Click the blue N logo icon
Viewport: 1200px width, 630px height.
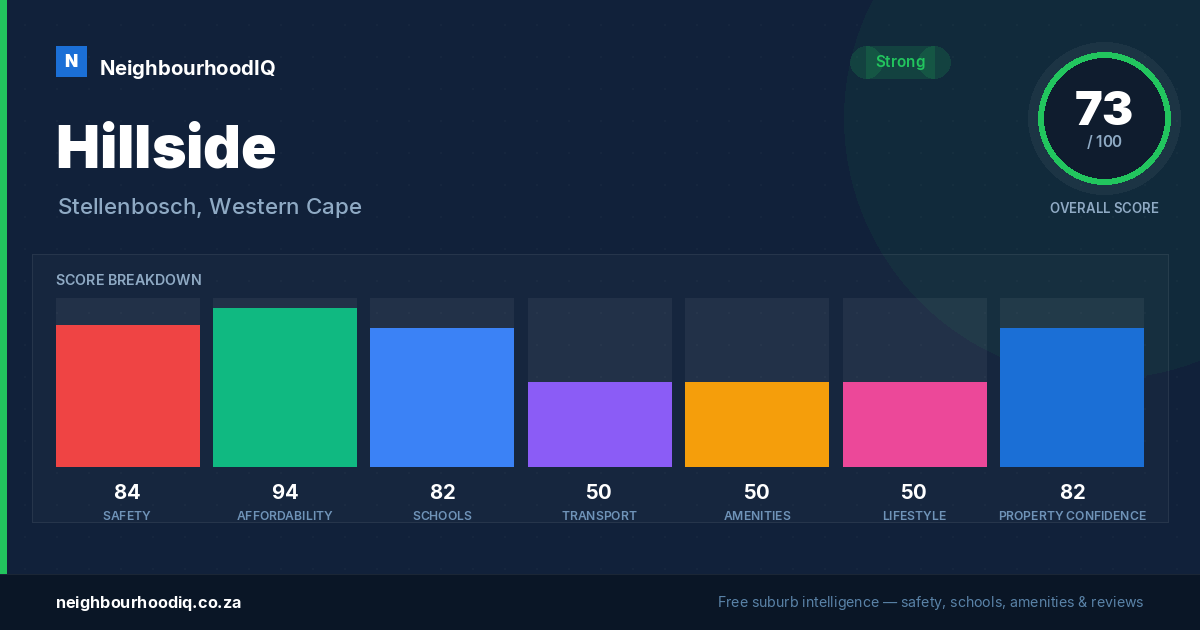(x=71, y=62)
